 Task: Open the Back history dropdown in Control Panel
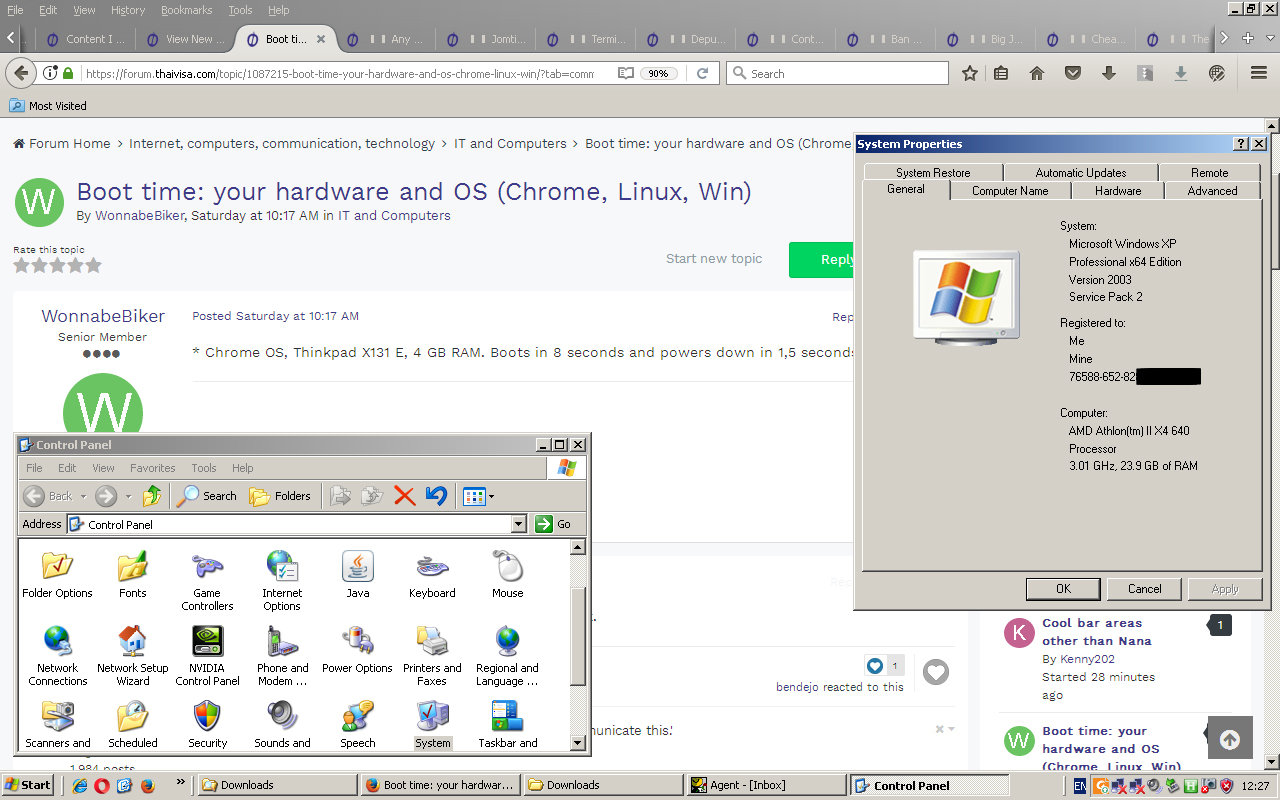(84, 496)
